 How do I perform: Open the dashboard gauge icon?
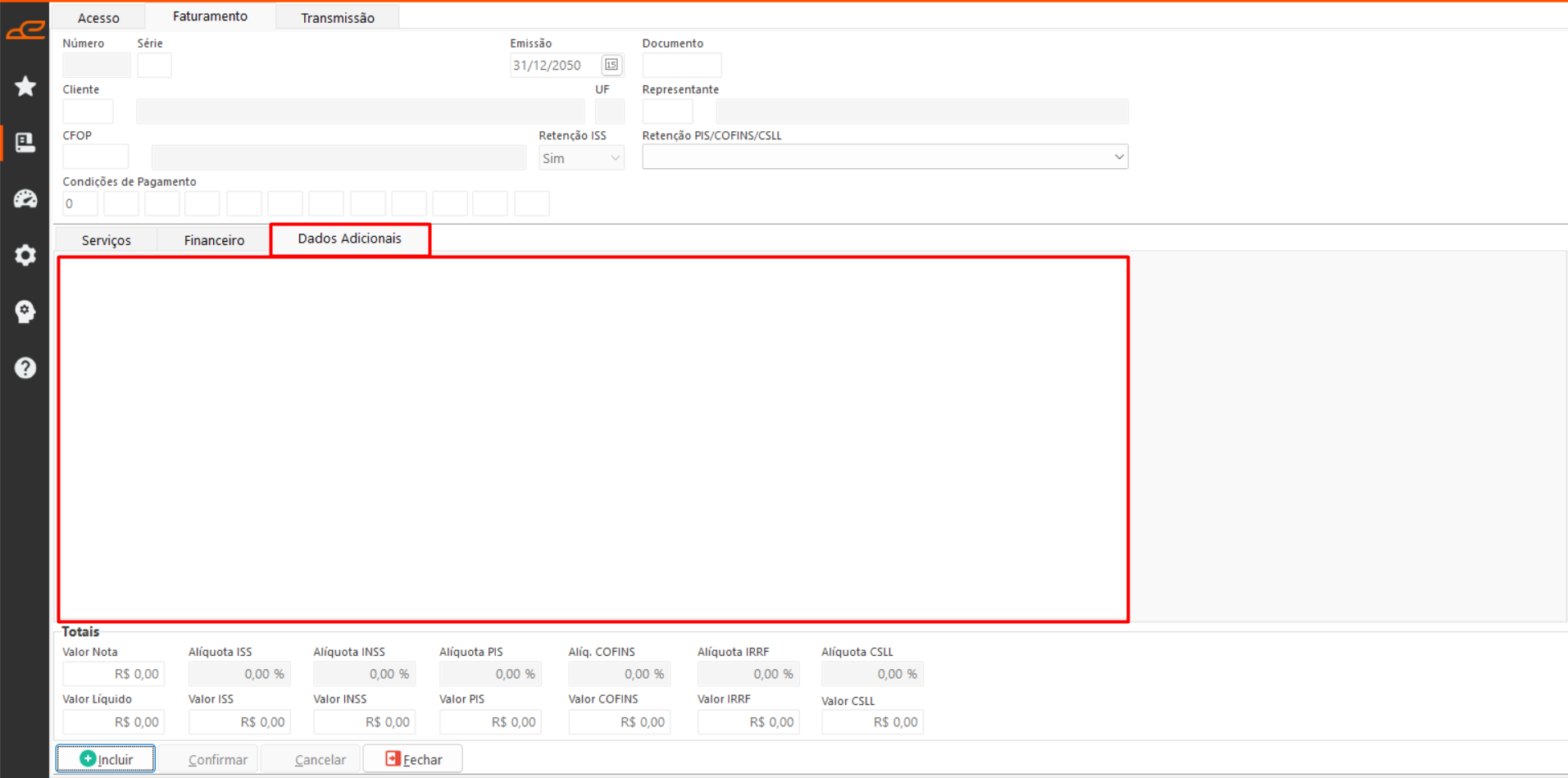coord(25,198)
